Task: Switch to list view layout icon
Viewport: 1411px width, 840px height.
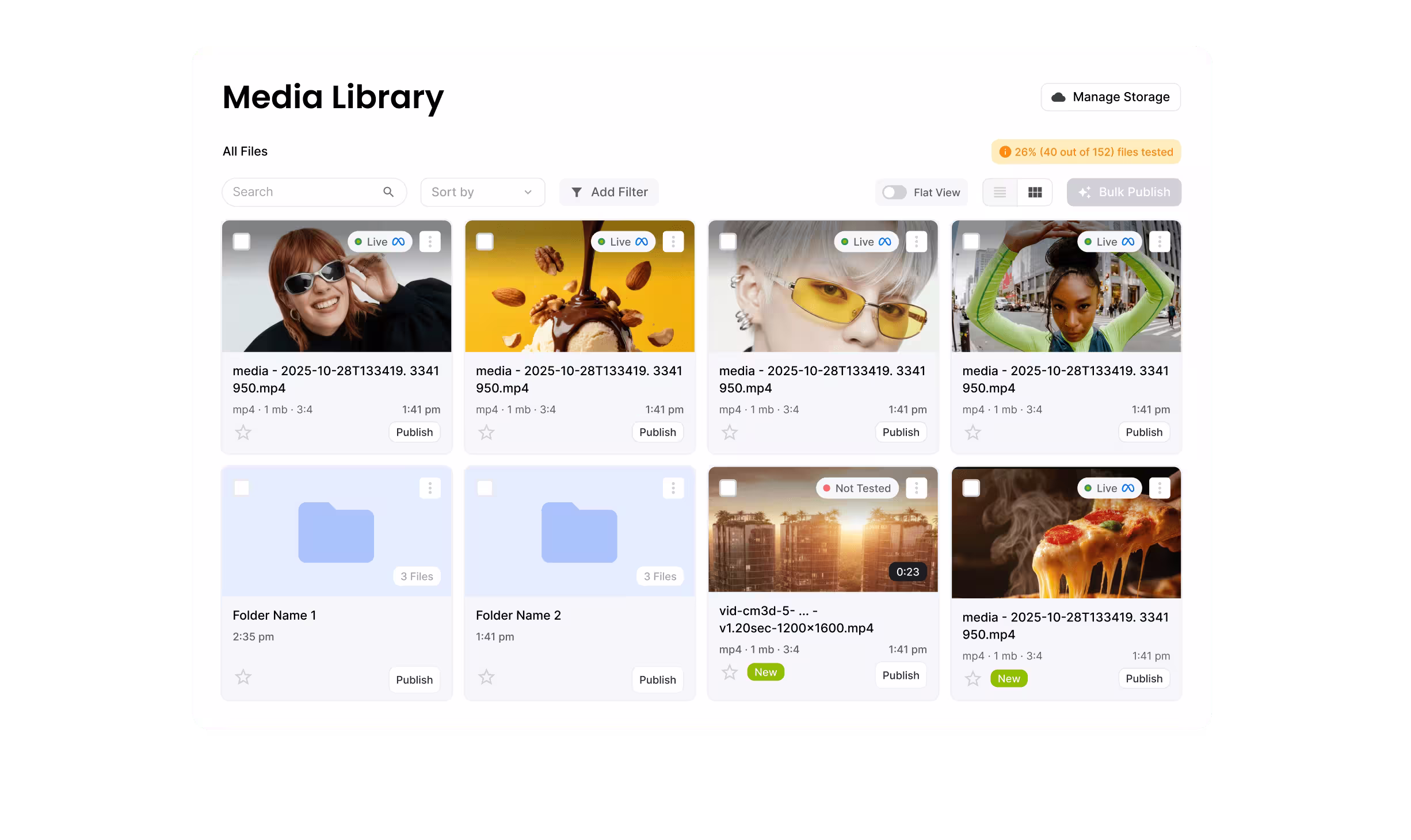Action: (1000, 192)
